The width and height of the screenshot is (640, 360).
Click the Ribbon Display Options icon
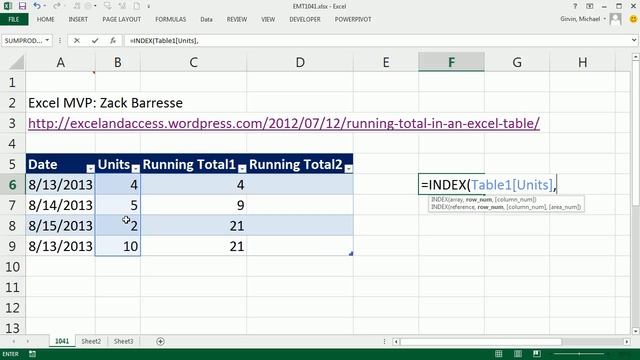tap(589, 6)
